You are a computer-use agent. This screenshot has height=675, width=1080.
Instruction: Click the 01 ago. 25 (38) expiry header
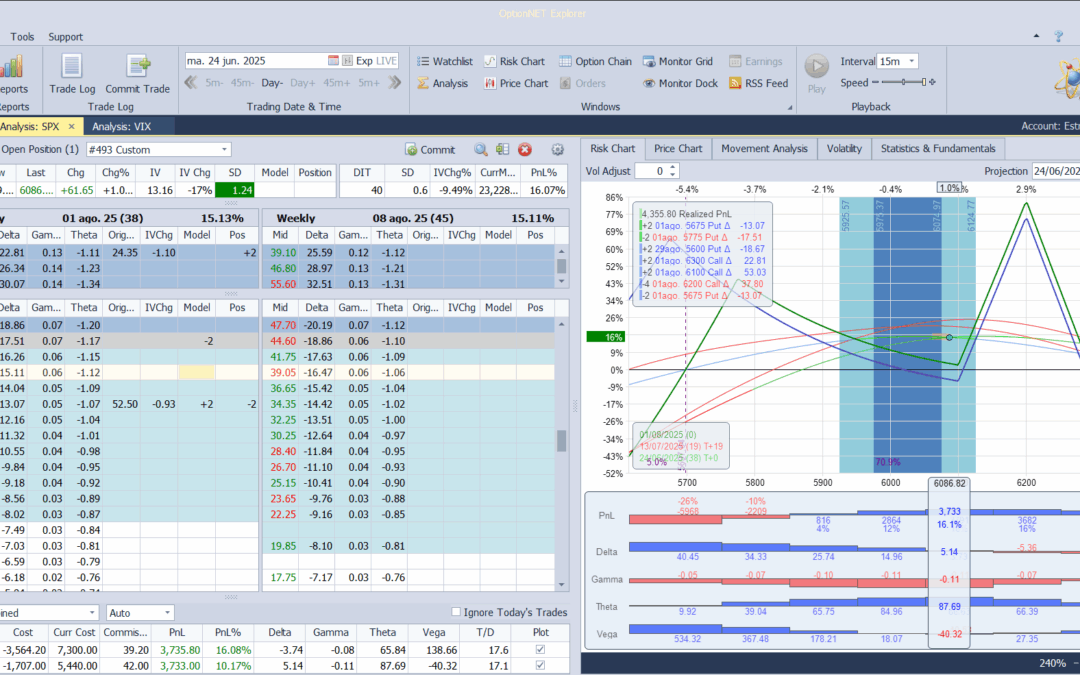click(x=103, y=218)
